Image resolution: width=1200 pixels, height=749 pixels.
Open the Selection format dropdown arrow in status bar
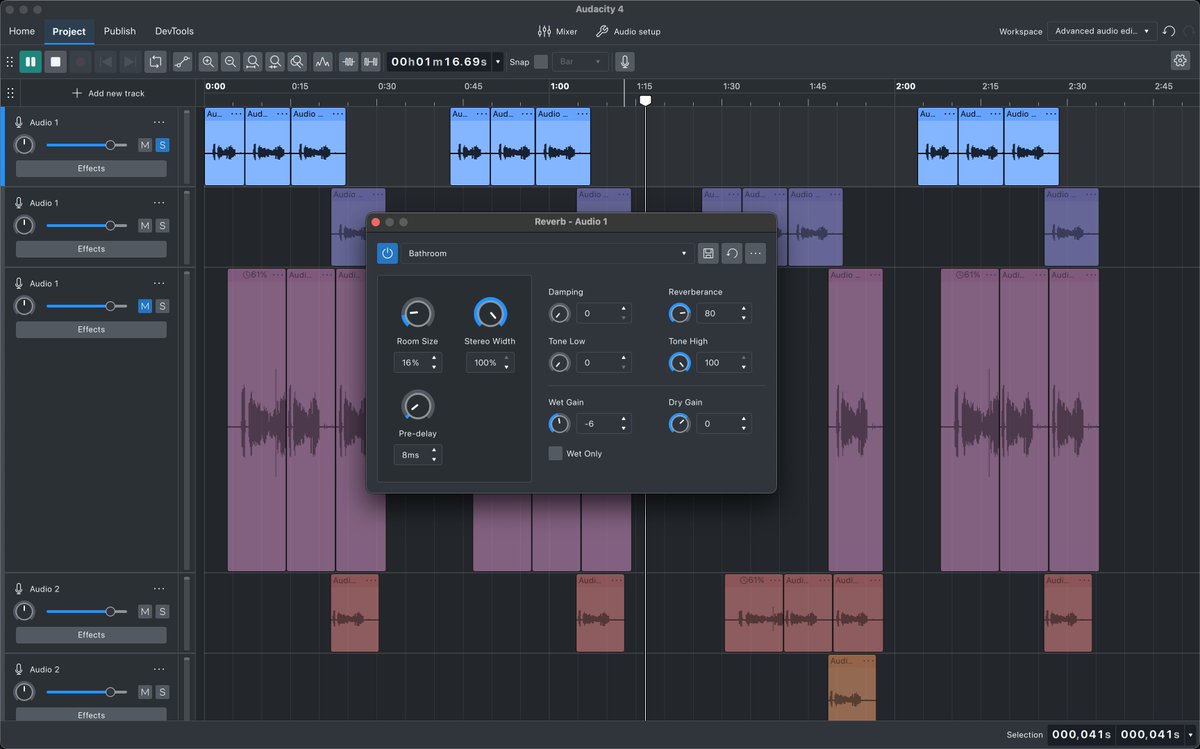(x=1190, y=735)
